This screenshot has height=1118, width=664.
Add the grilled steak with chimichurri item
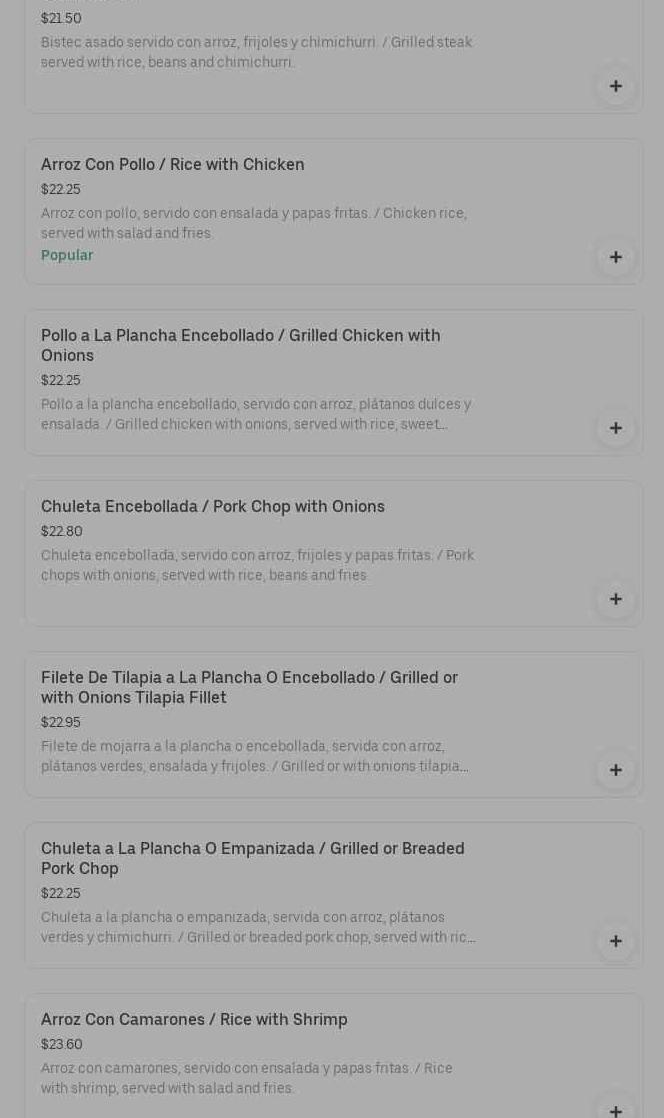(x=615, y=86)
